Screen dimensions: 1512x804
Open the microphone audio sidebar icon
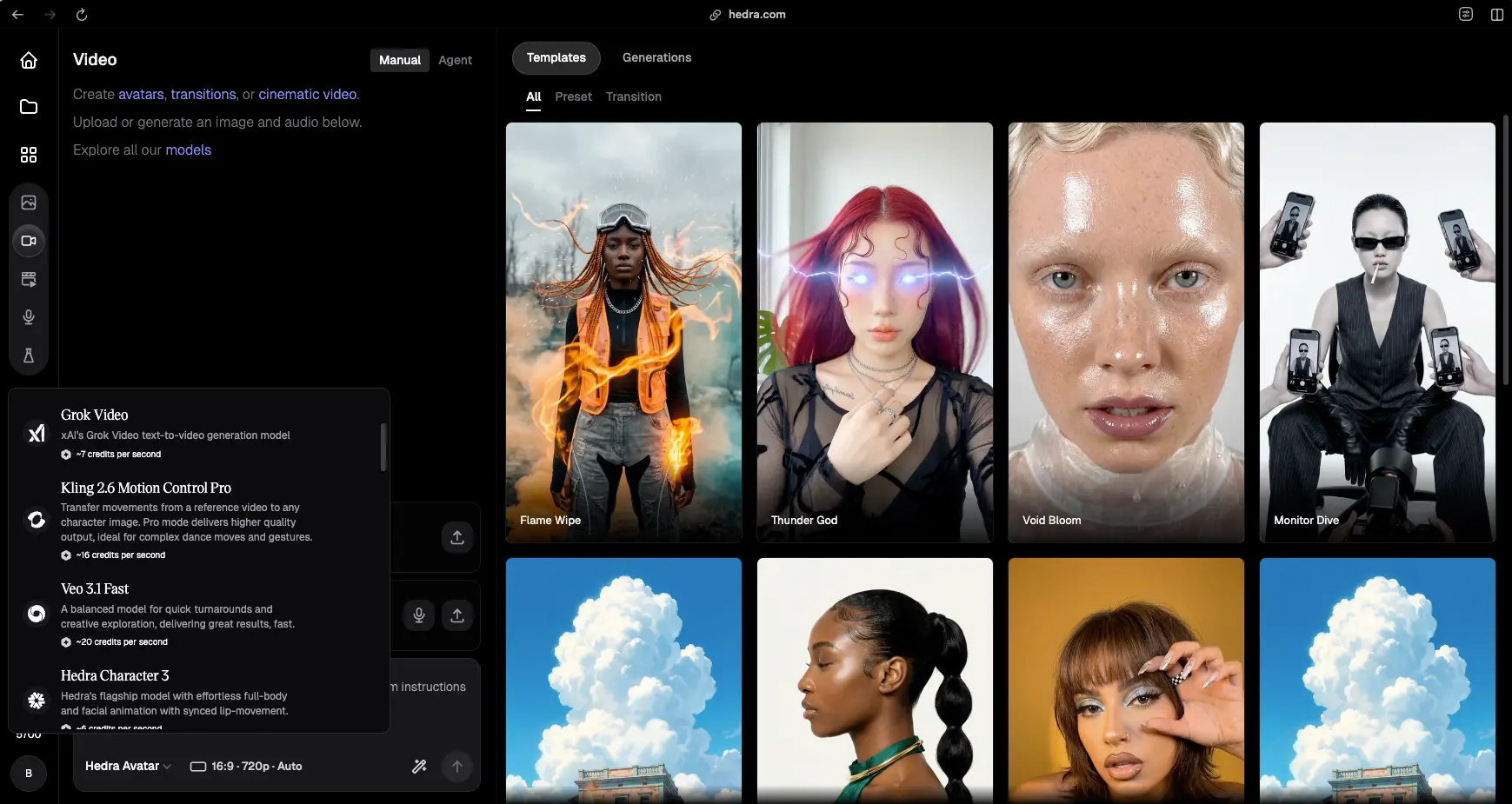click(29, 317)
